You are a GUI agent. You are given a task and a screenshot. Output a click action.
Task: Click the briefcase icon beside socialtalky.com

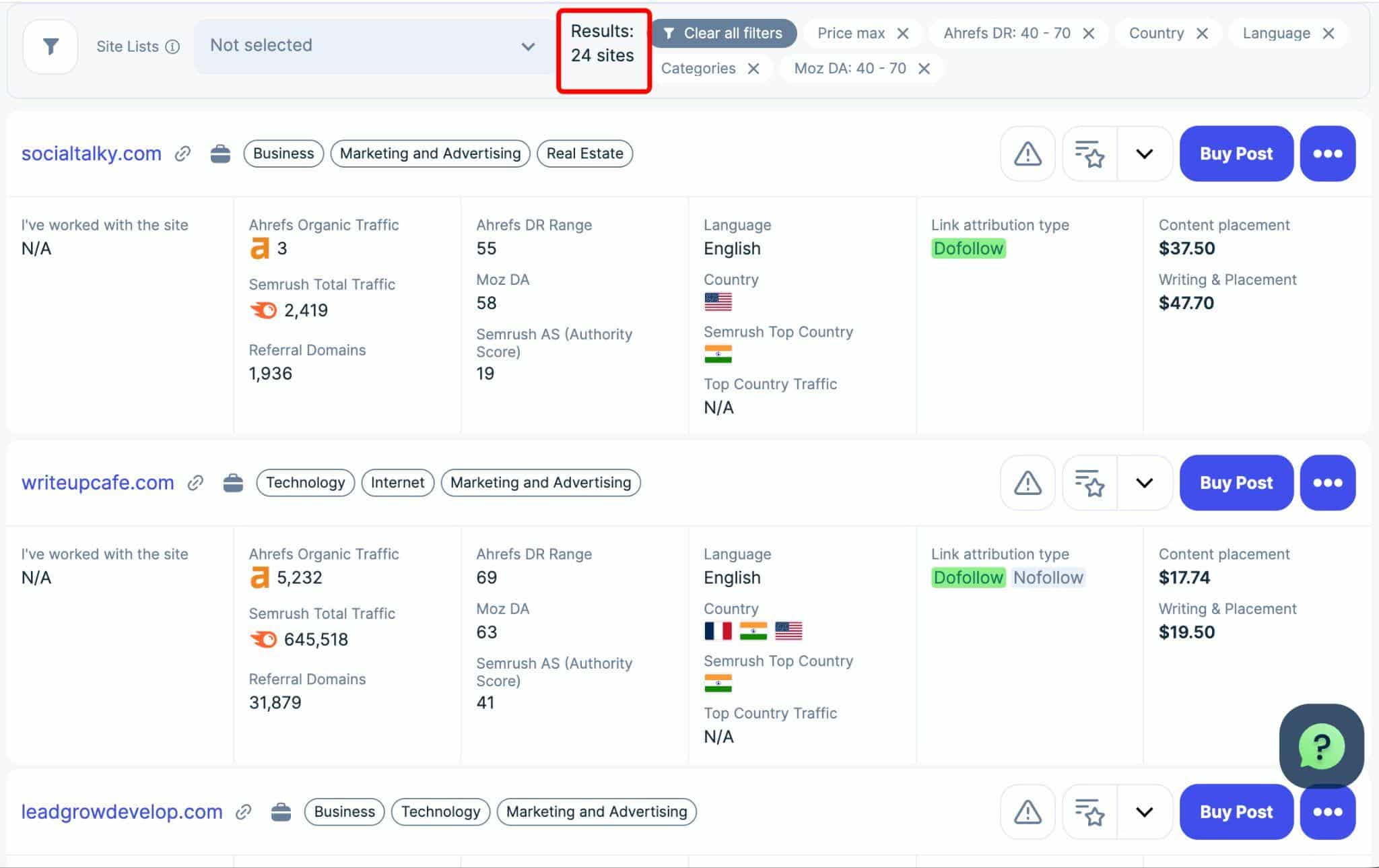220,154
